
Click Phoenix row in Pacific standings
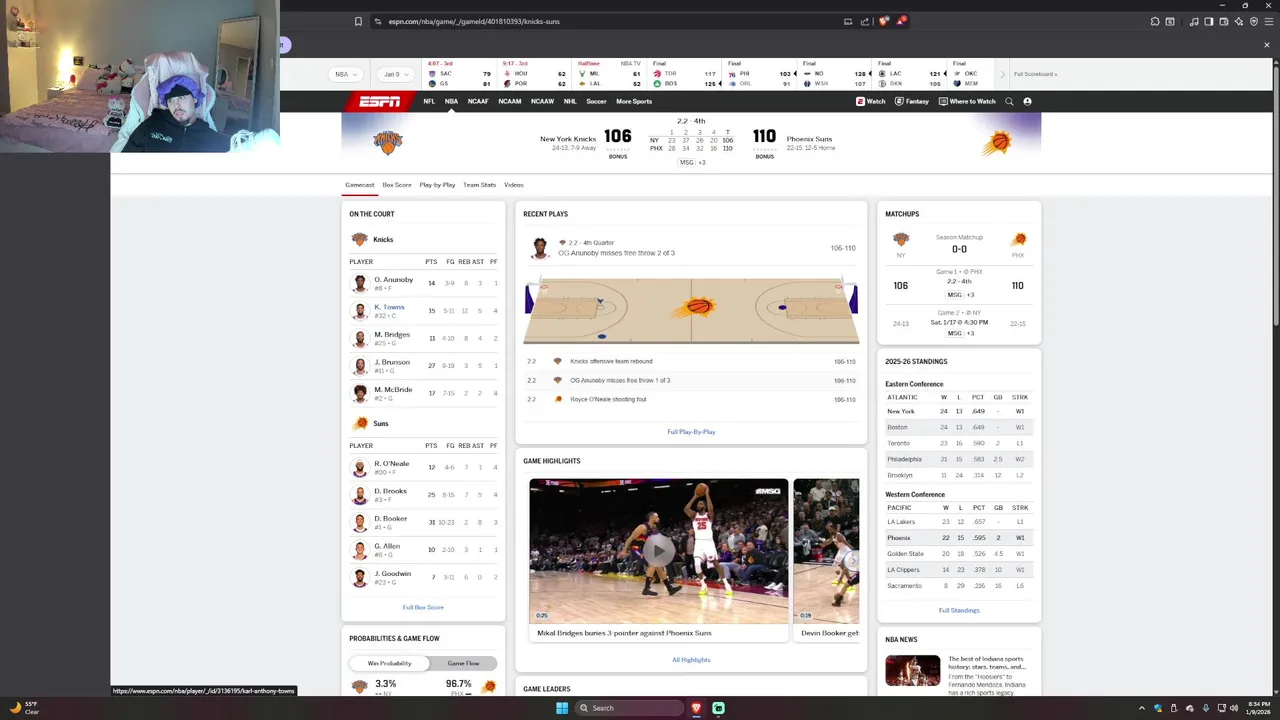[x=959, y=538]
